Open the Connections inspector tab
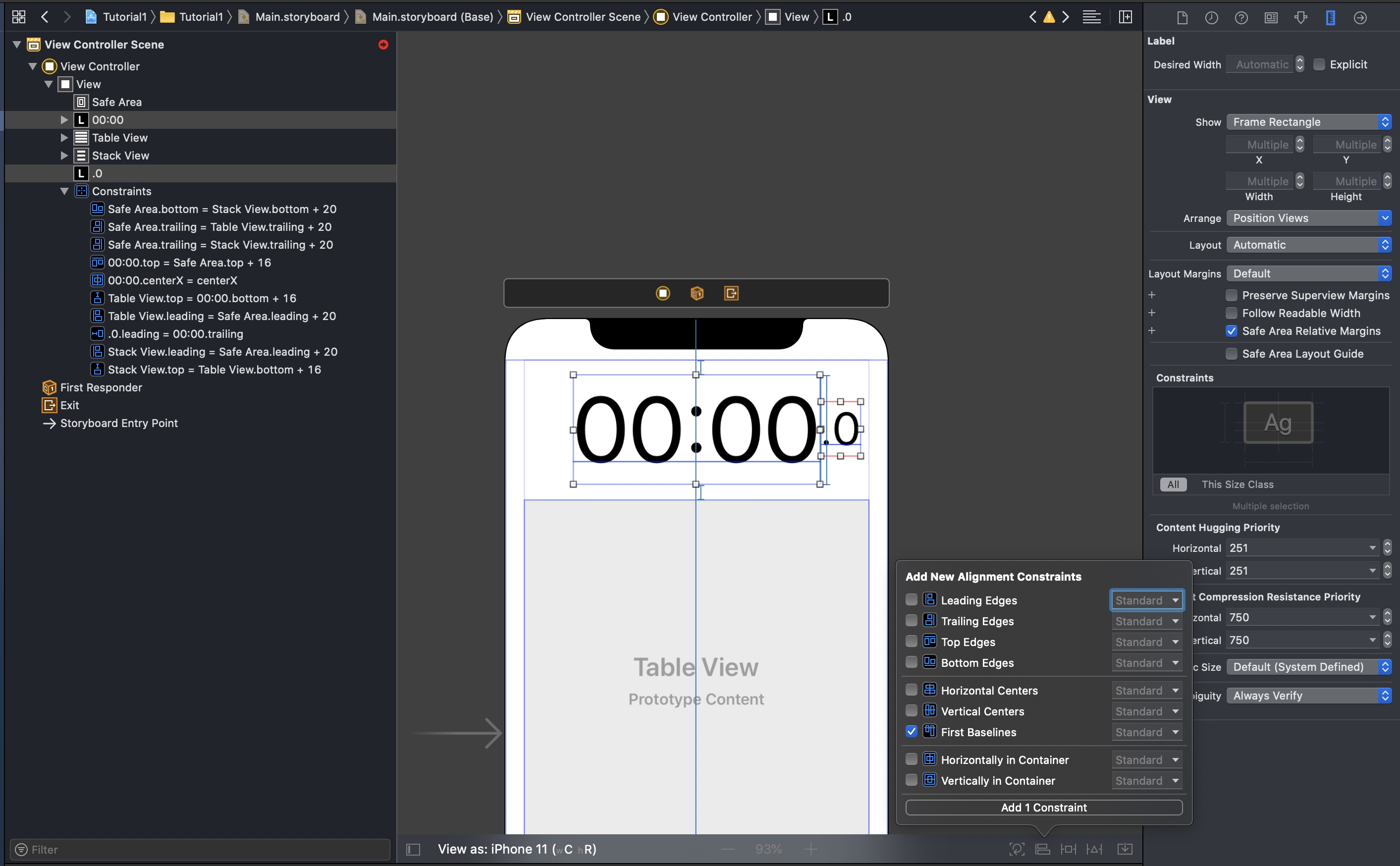 click(x=1359, y=18)
